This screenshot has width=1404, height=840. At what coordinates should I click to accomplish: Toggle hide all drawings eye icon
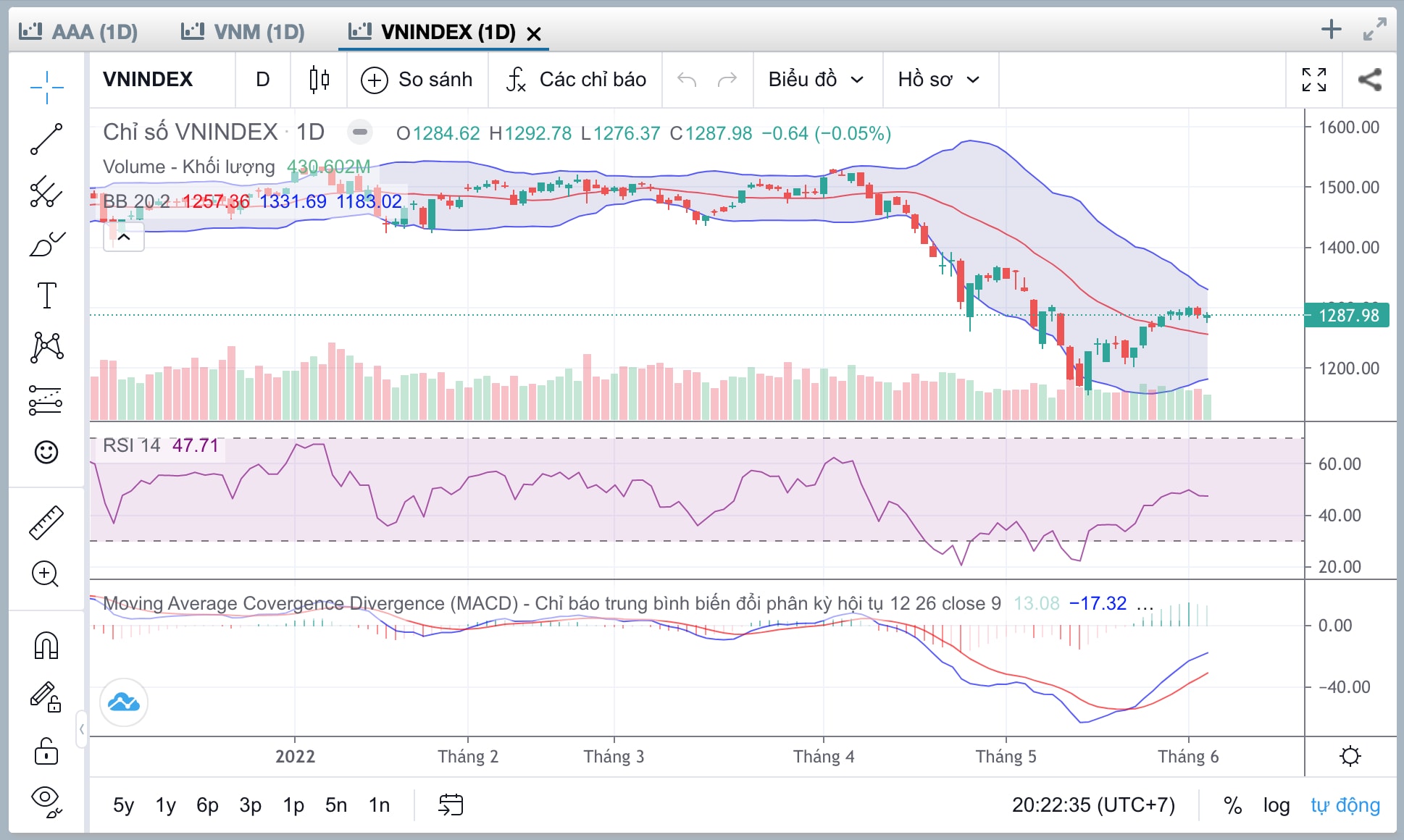tap(46, 801)
